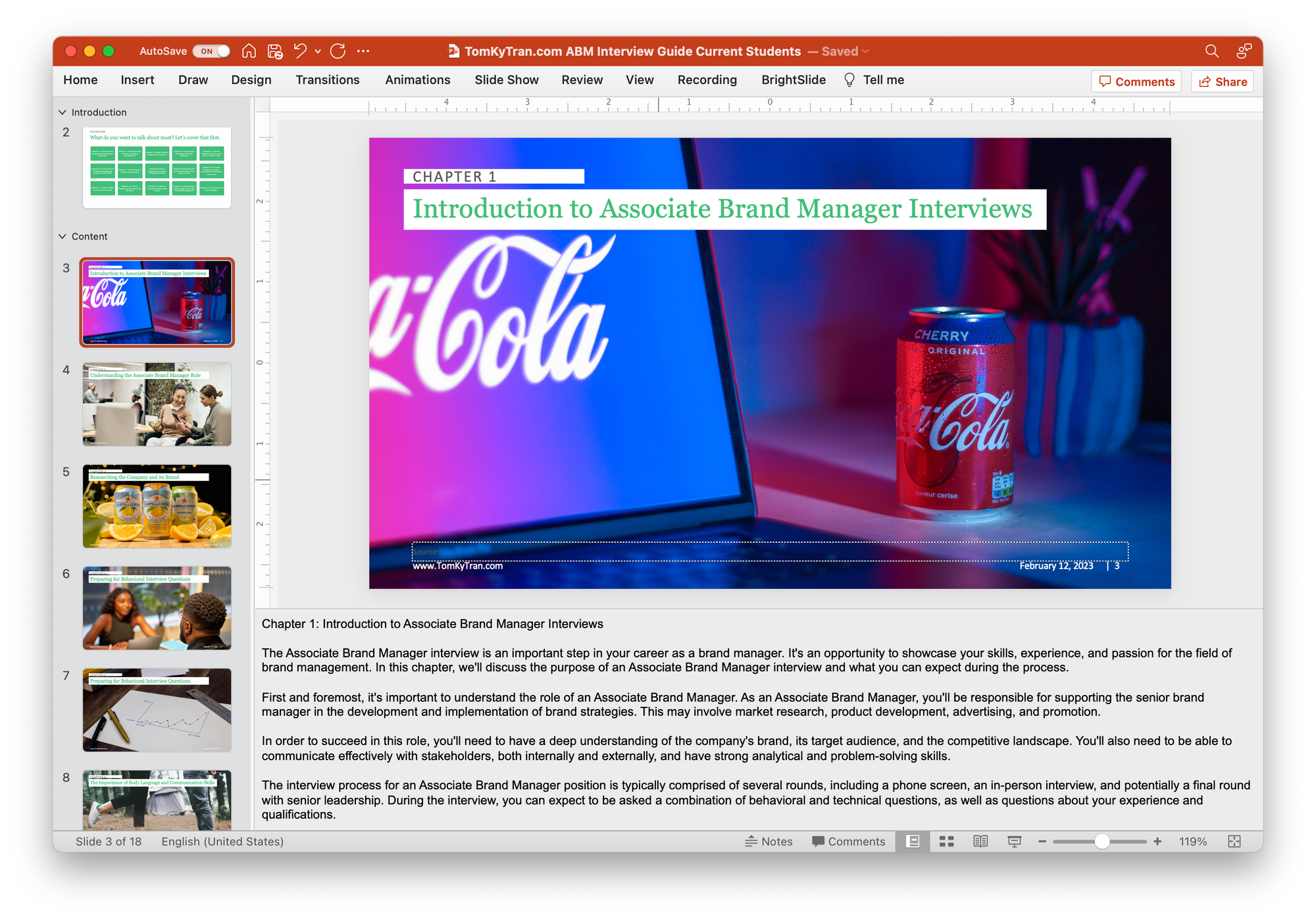
Task: Switch to Reading view icon
Action: click(980, 842)
